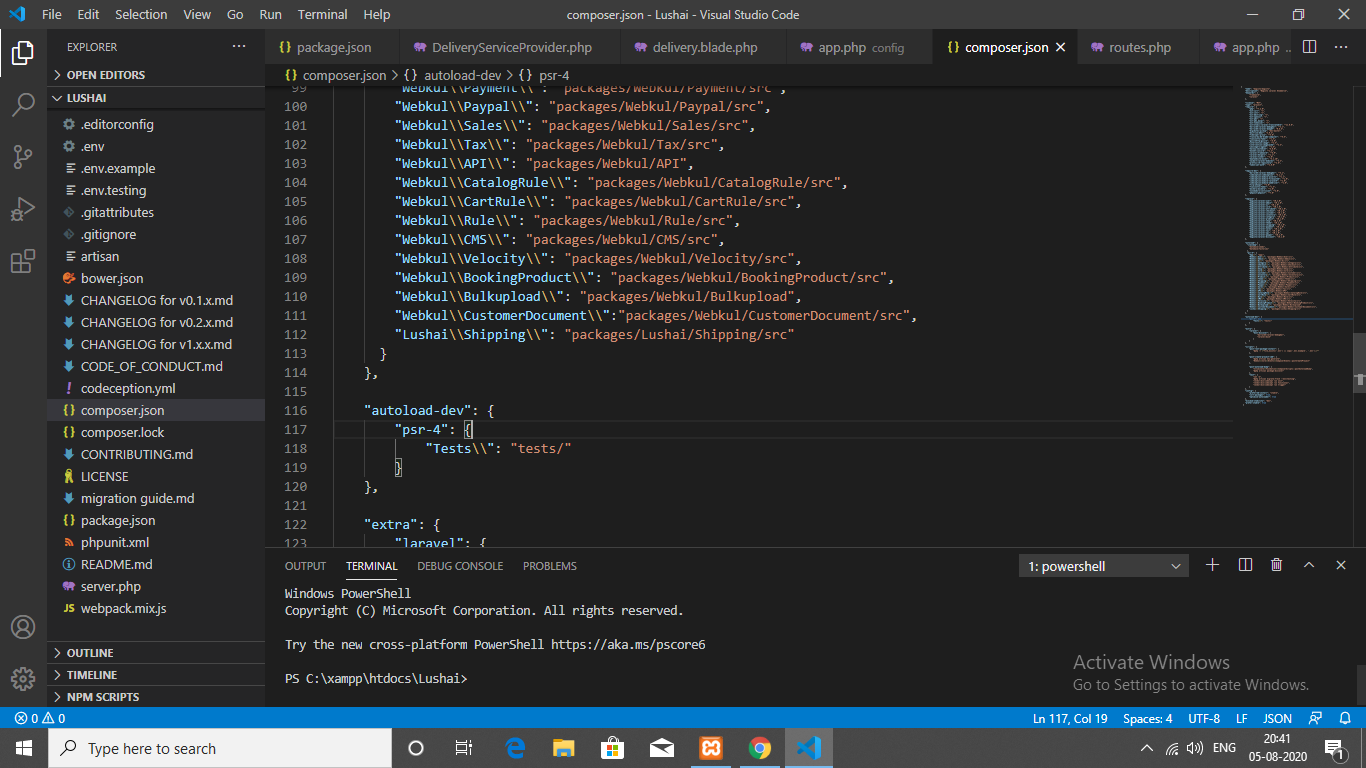Image resolution: width=1366 pixels, height=768 pixels.
Task: Open the Source Control view
Action: click(23, 157)
